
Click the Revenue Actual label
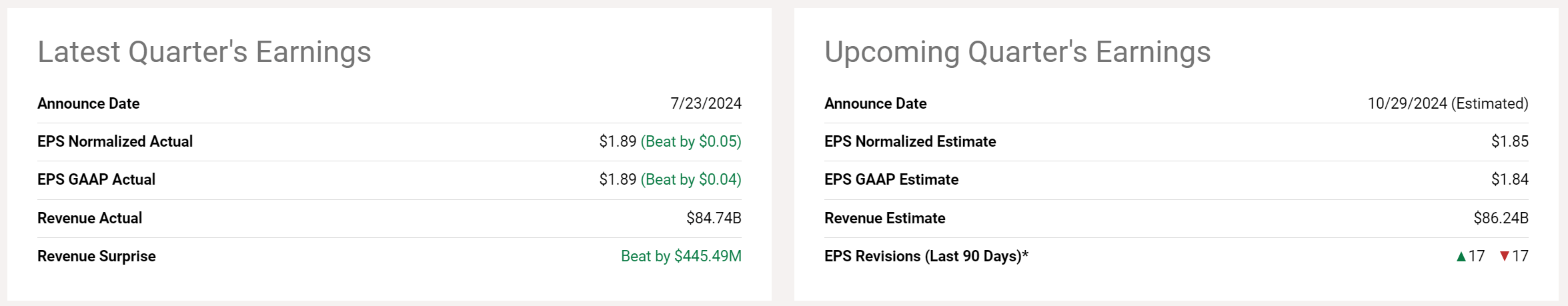[x=89, y=219]
